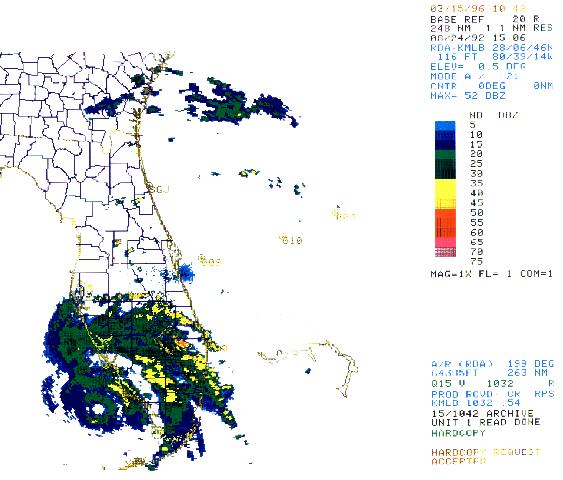Click the orange high-reflectivity cell on the map

(x=182, y=343)
